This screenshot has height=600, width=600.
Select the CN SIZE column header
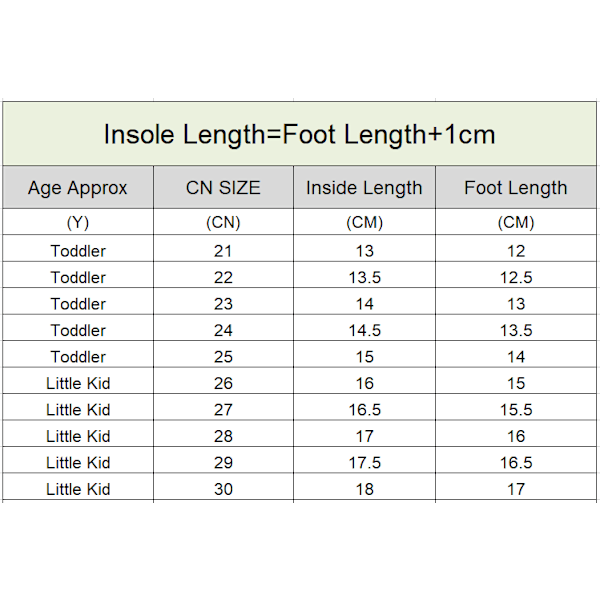pyautogui.click(x=223, y=188)
